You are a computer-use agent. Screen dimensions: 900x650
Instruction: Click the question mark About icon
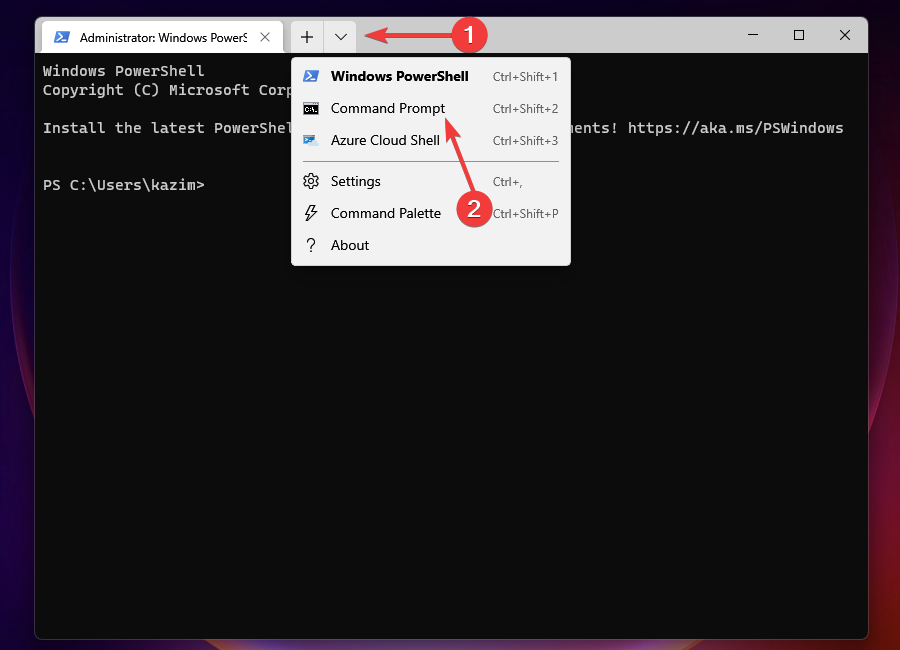pyautogui.click(x=311, y=245)
